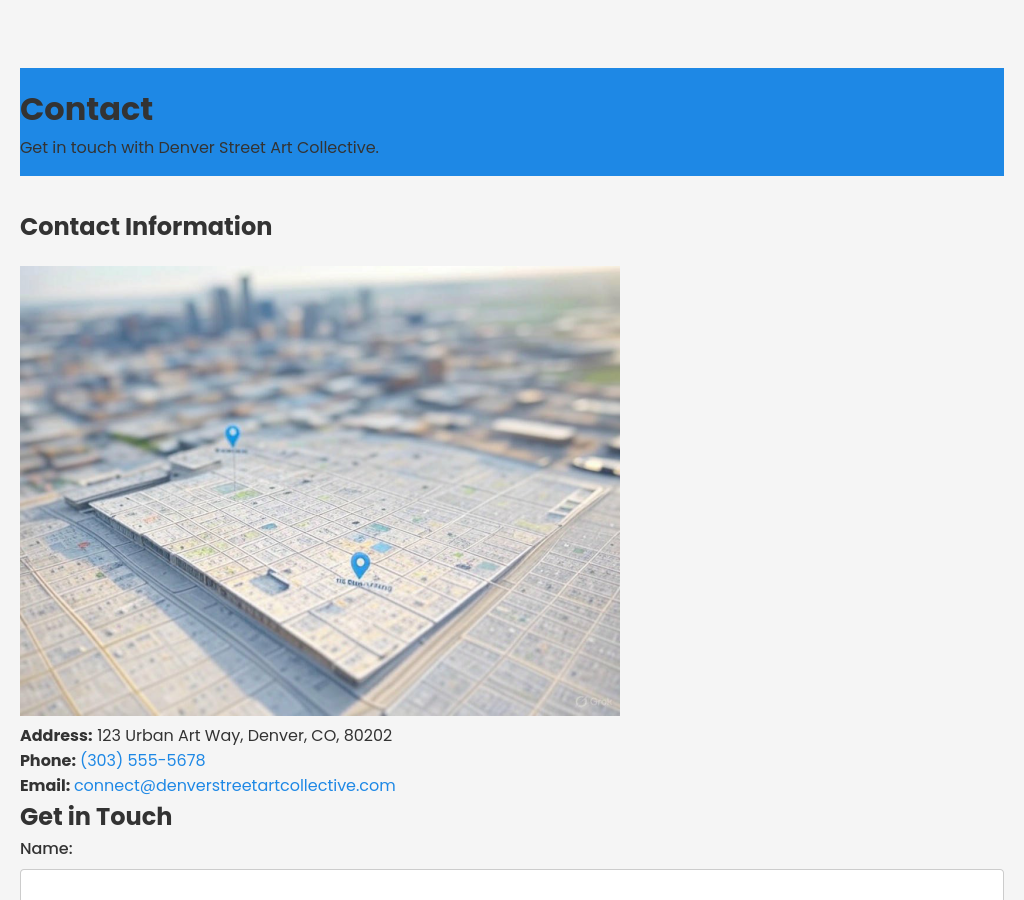The width and height of the screenshot is (1024, 900).
Task: Open the connect@denverstreetartcollective.com email link
Action: [x=234, y=785]
